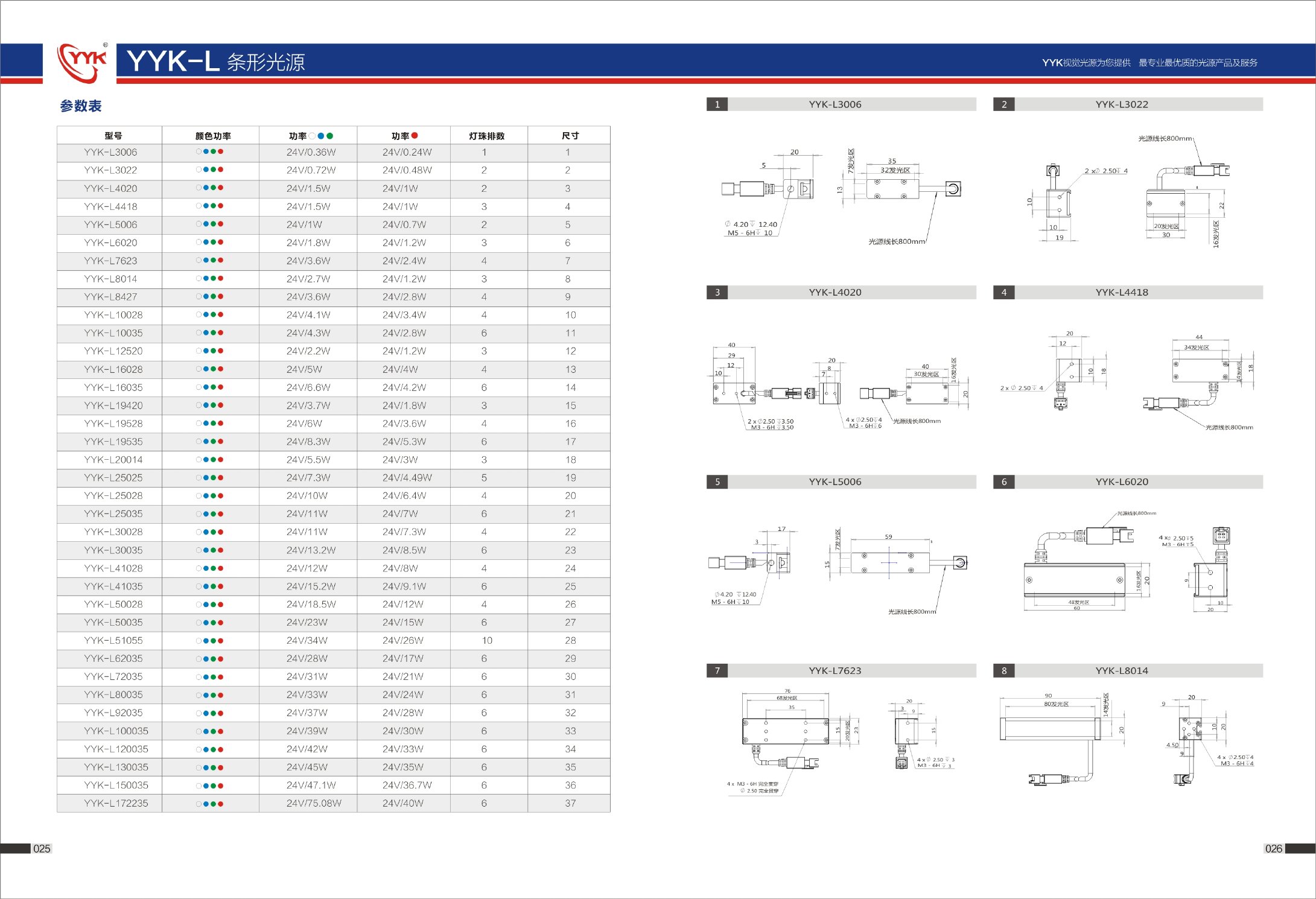The image size is (1316, 899).
Task: Click the red dot in 功率 header
Action: pos(415,136)
